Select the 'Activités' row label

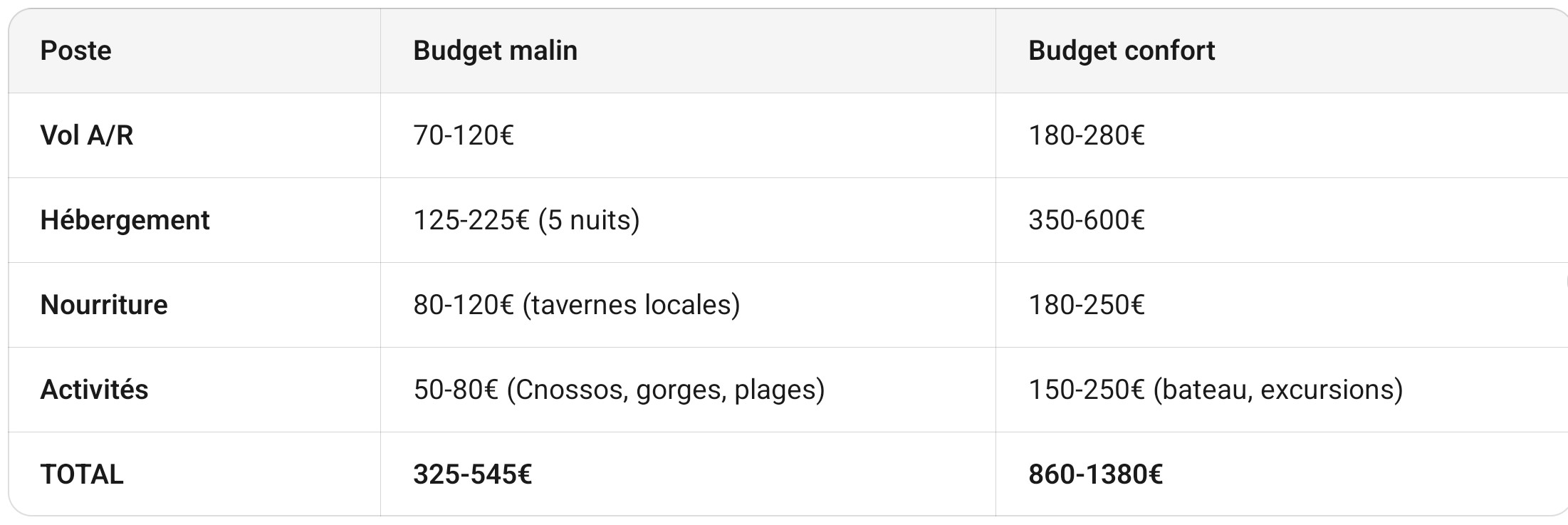coord(94,390)
